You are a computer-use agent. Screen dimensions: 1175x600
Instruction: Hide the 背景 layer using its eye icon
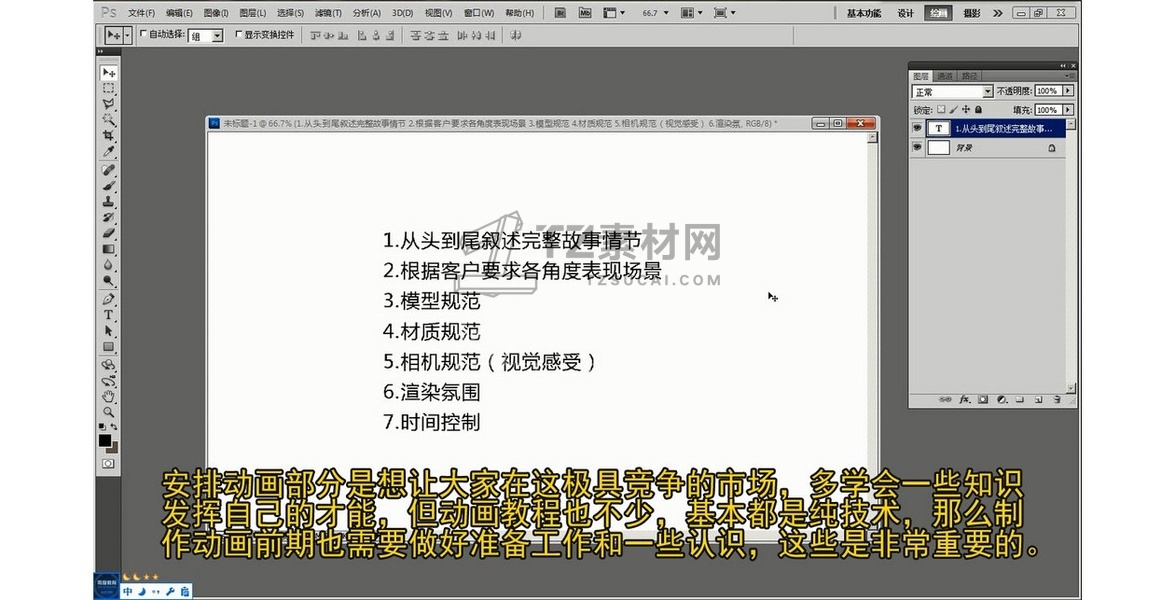point(917,148)
